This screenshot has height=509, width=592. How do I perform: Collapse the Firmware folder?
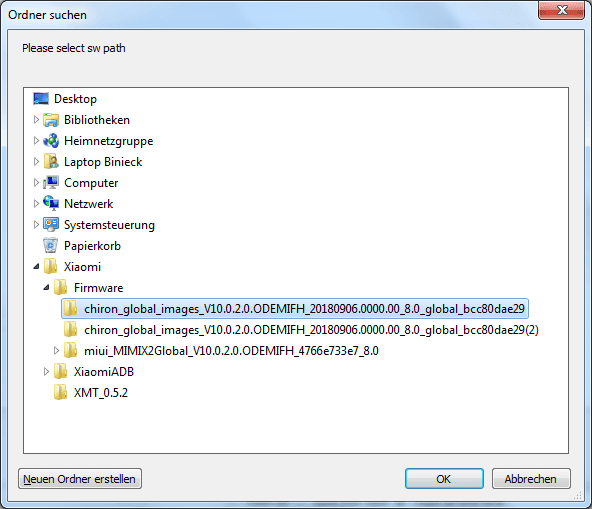click(x=46, y=288)
